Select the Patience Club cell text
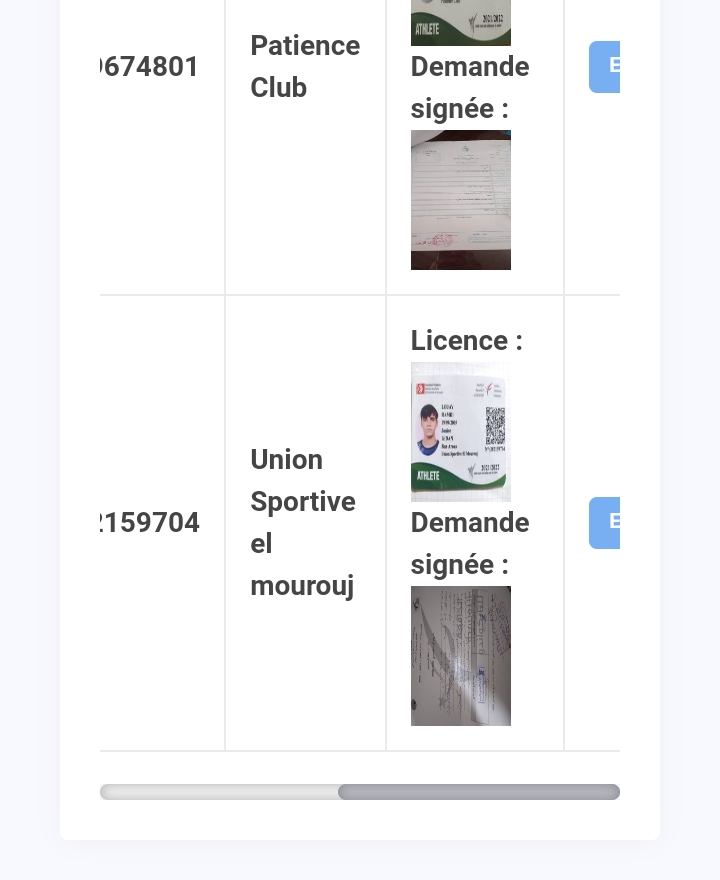This screenshot has height=880, width=720. tap(304, 67)
